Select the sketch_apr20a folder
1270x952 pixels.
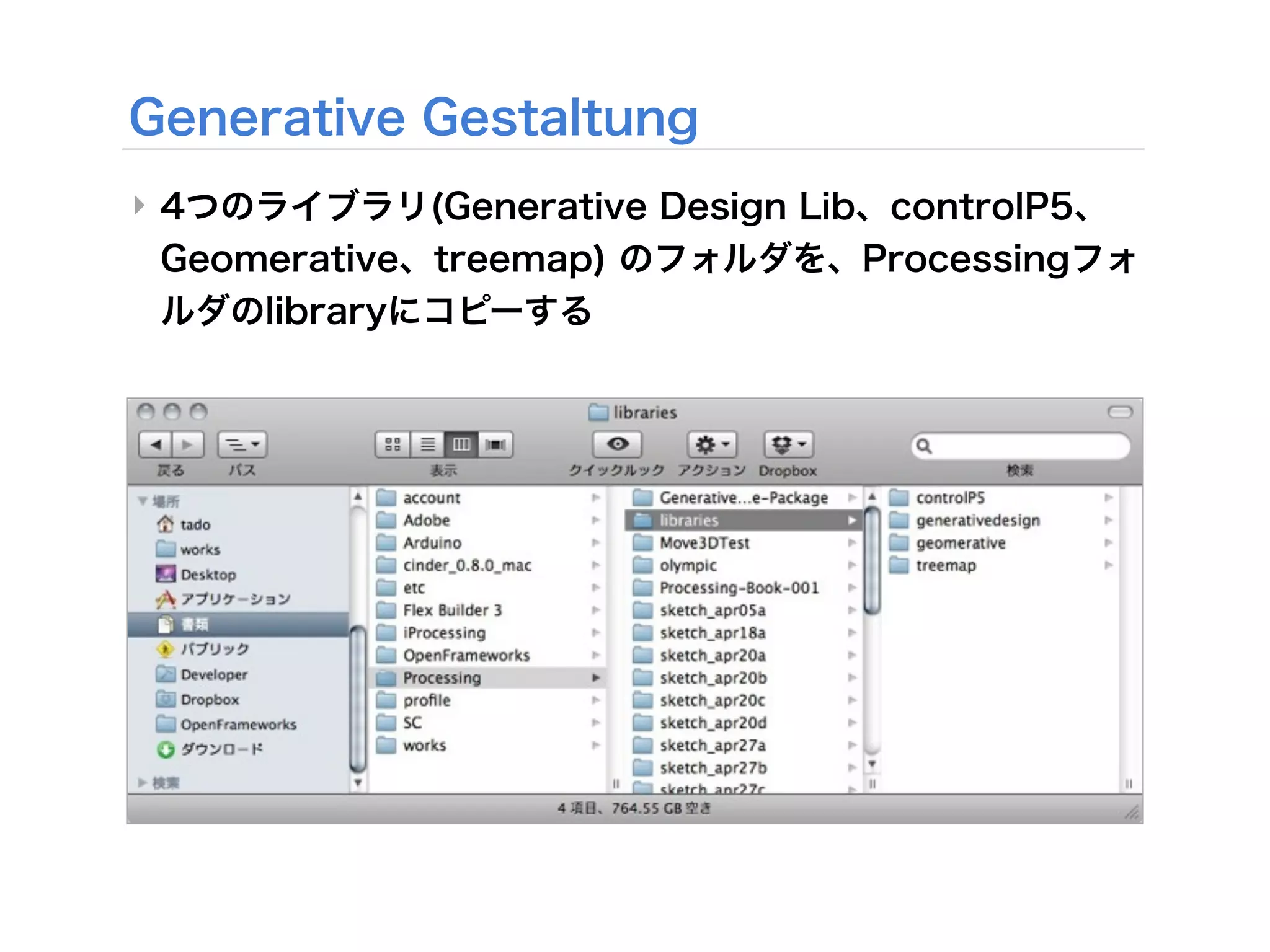[x=744, y=655]
